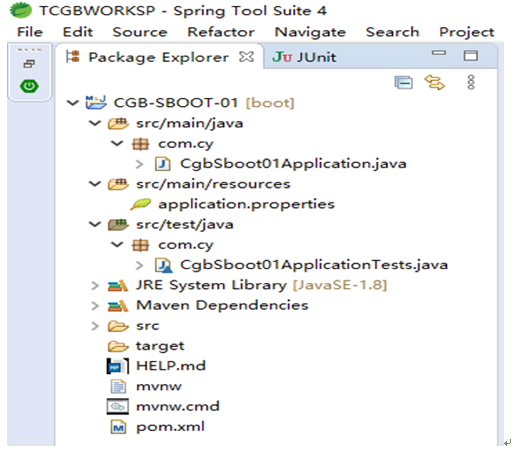Click Maven Dependencies library icon

(118, 306)
